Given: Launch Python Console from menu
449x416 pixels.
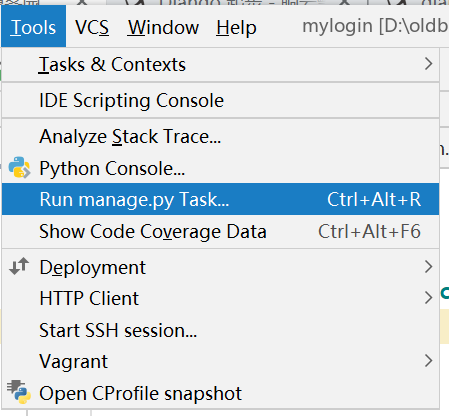Looking at the screenshot, I should (x=220, y=168).
